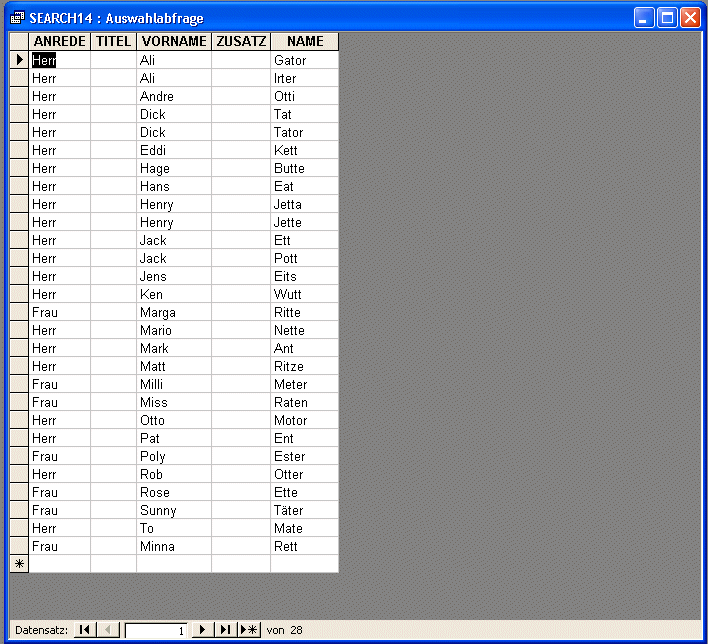Select the TITEL column header
Screen dimensions: 708x644
click(x=113, y=41)
